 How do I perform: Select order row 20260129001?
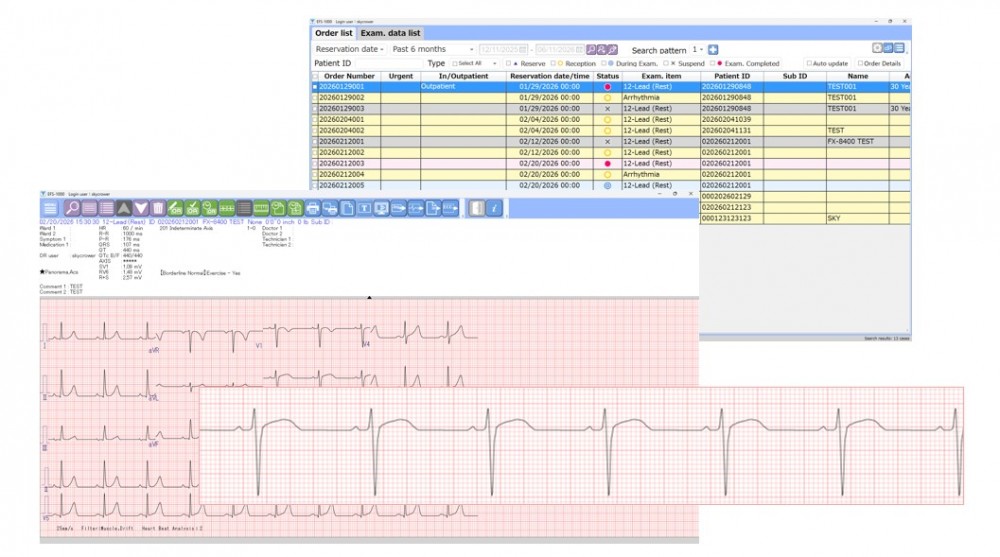click(611, 87)
